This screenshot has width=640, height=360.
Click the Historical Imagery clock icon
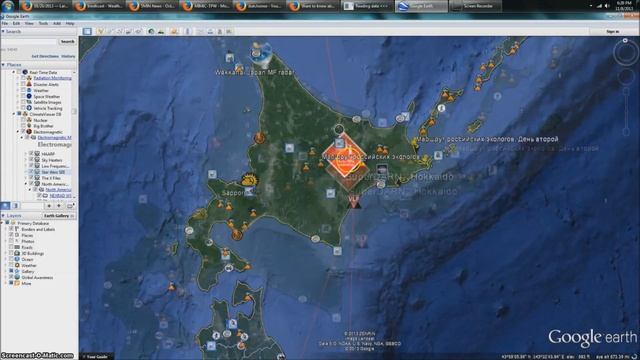click(x=151, y=31)
